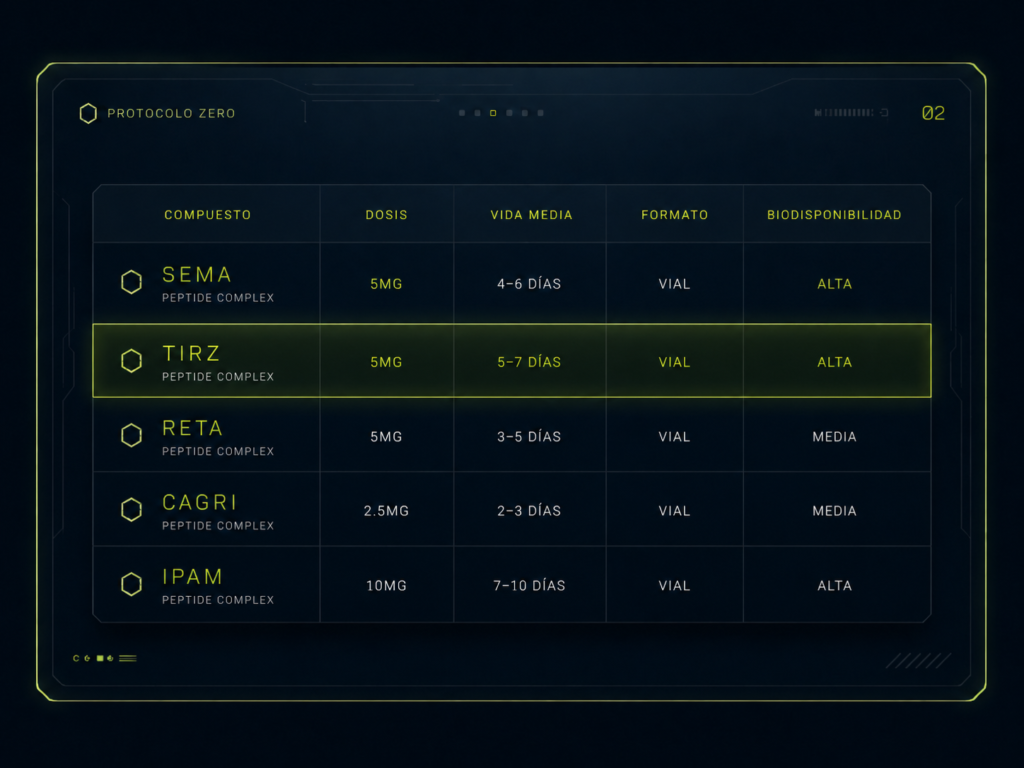Screen dimensions: 1024x768
Task: Sort by the DOSIS column header
Action: (387, 215)
